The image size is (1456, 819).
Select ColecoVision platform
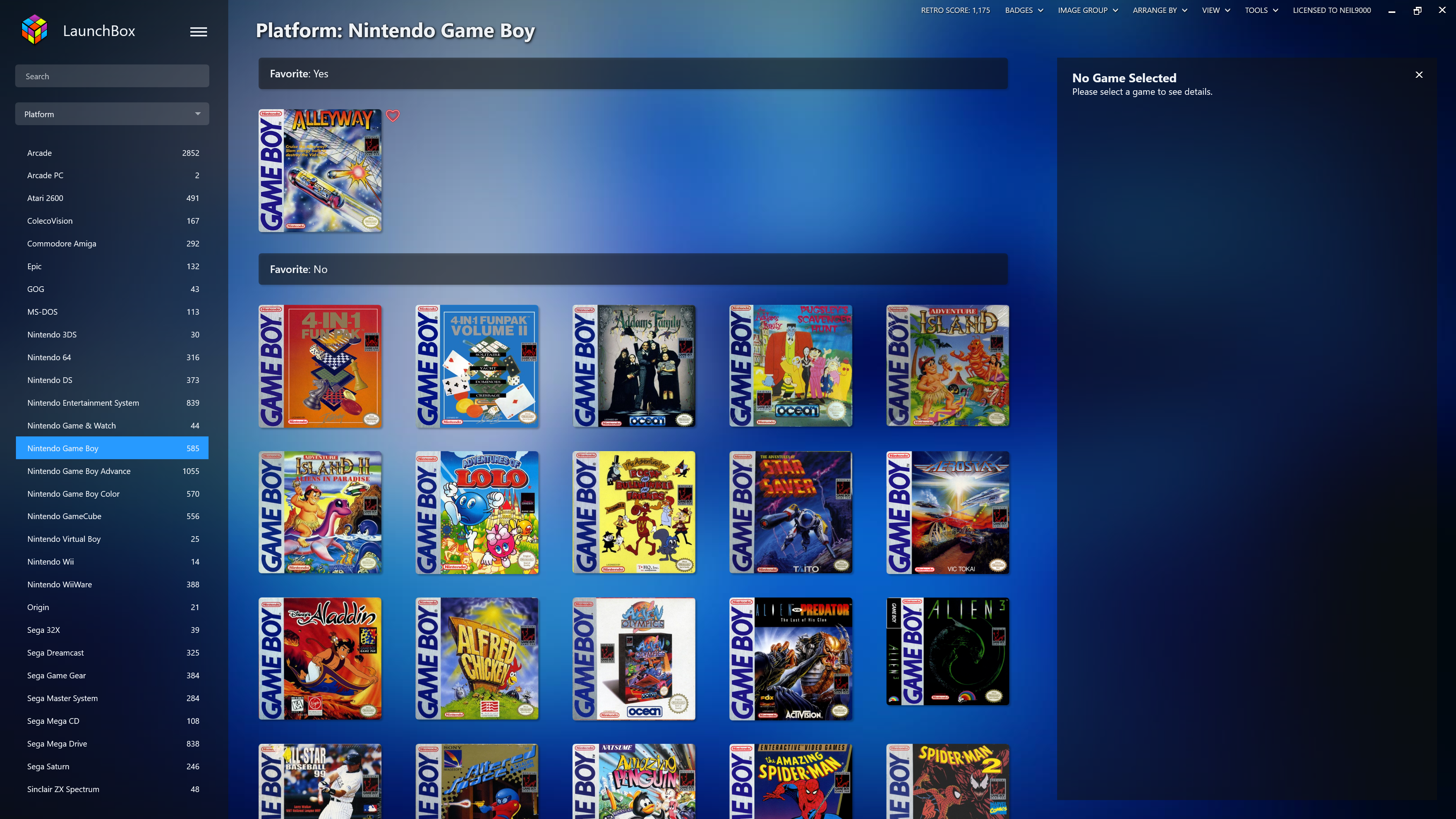coord(112,221)
